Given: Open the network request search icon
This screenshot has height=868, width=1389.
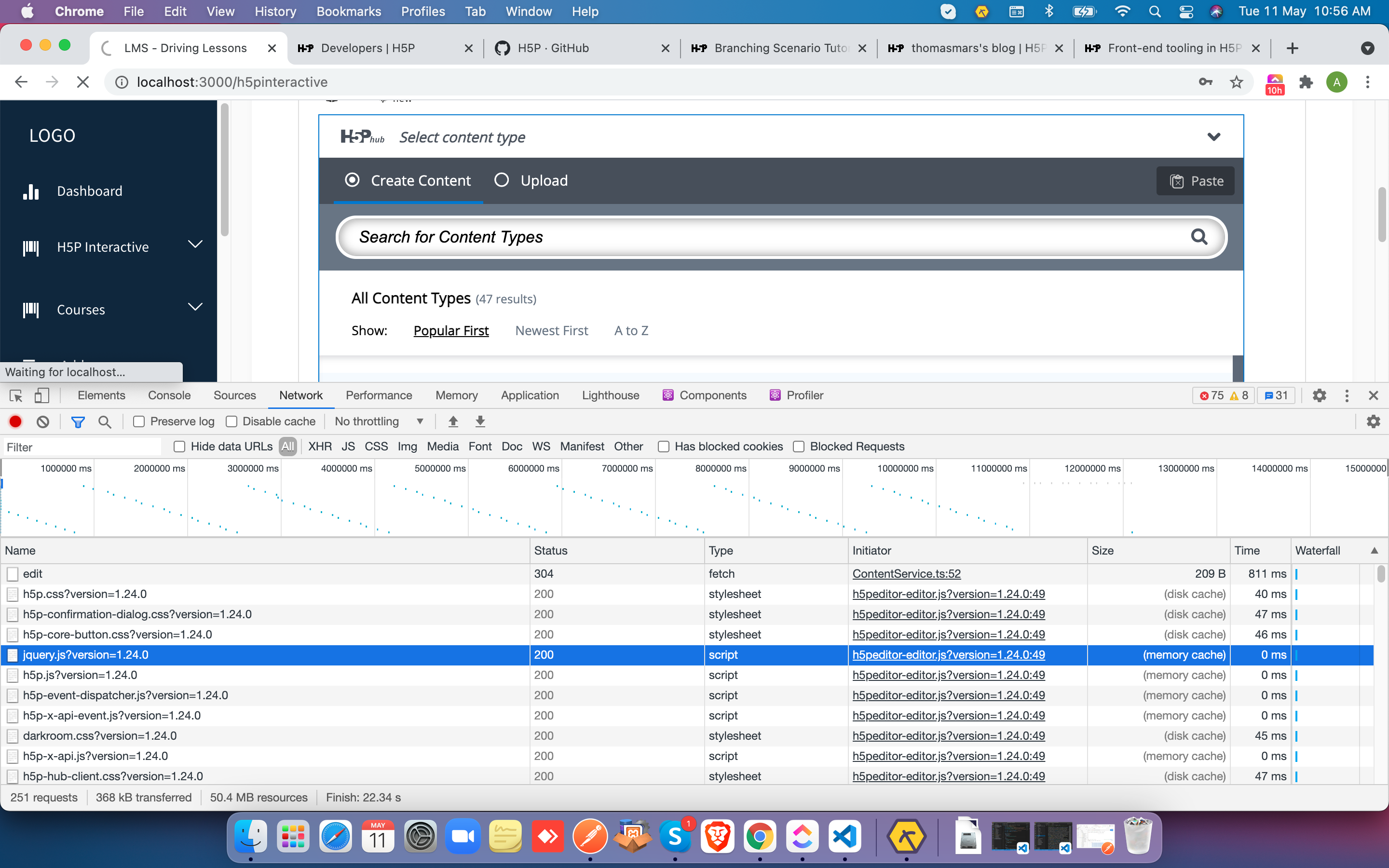Looking at the screenshot, I should click(105, 421).
